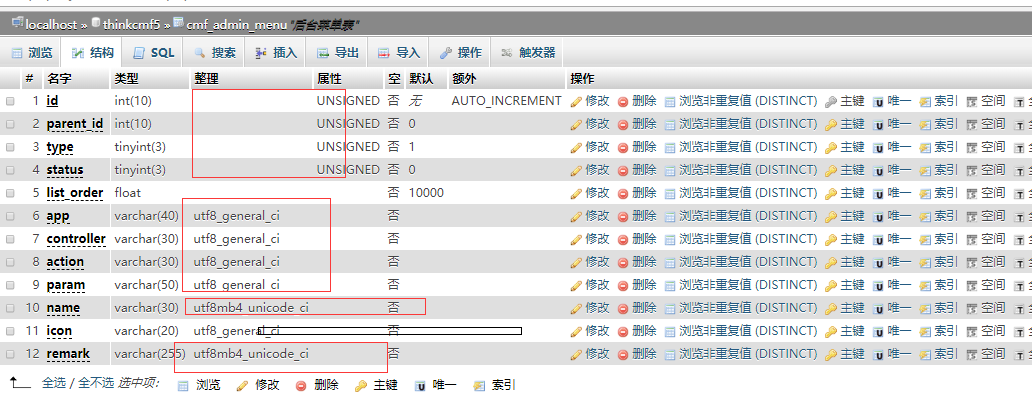This screenshot has width=1032, height=404.
Task: Click 全选 to select all columns
Action: [x=55, y=382]
